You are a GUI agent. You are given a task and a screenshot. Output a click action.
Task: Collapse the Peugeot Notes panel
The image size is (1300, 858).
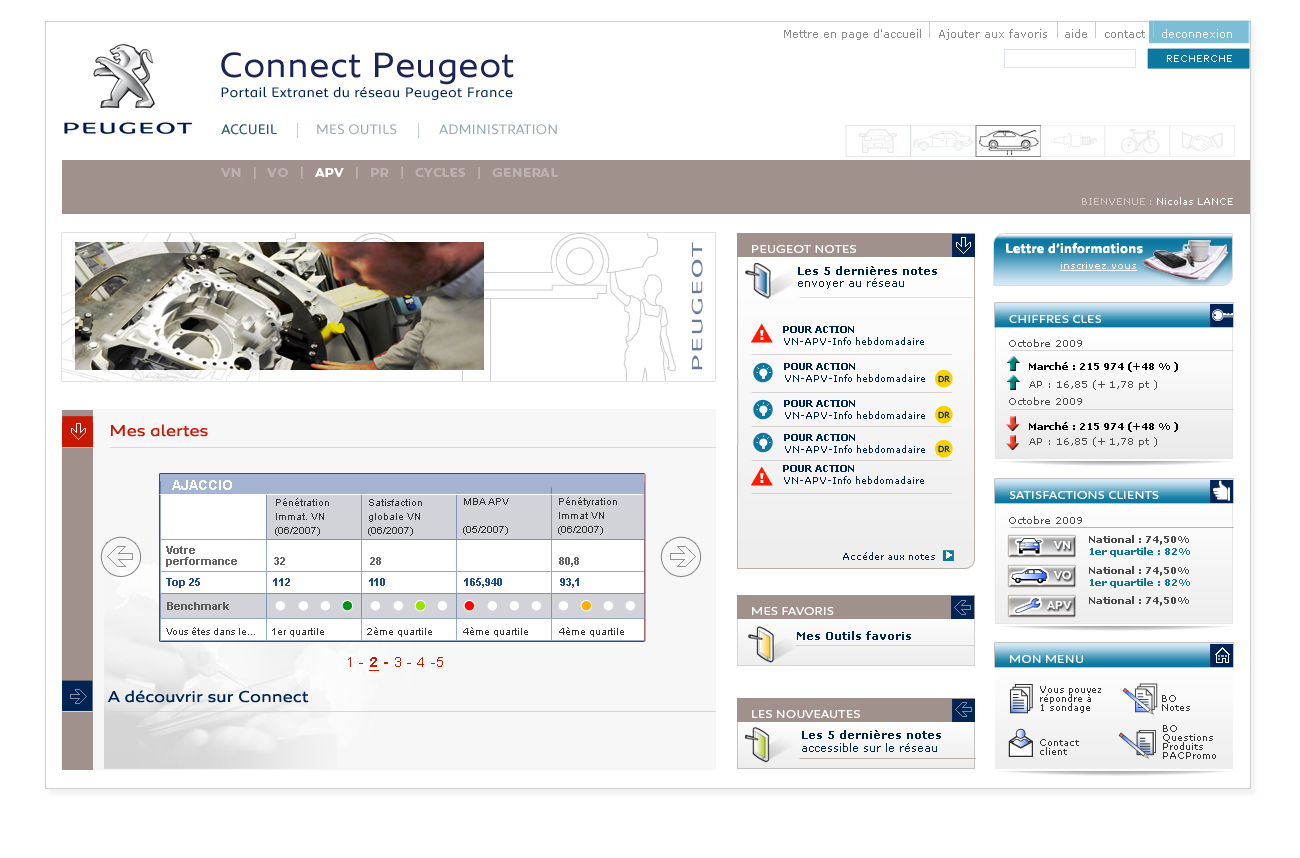pos(963,245)
